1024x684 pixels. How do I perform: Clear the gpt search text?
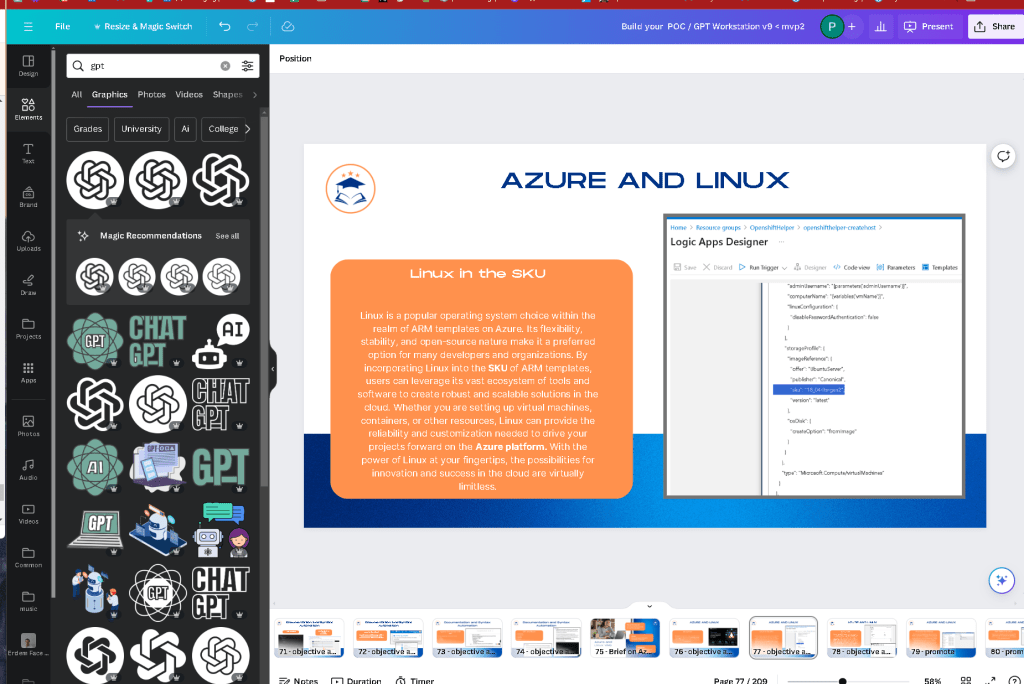click(x=225, y=66)
